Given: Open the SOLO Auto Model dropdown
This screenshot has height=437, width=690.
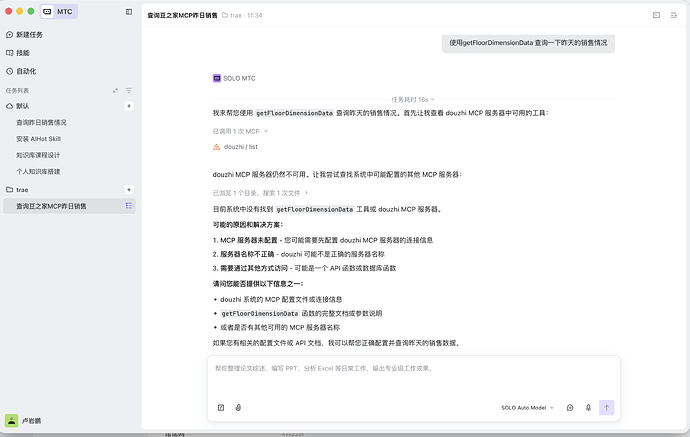Looking at the screenshot, I should pyautogui.click(x=527, y=408).
